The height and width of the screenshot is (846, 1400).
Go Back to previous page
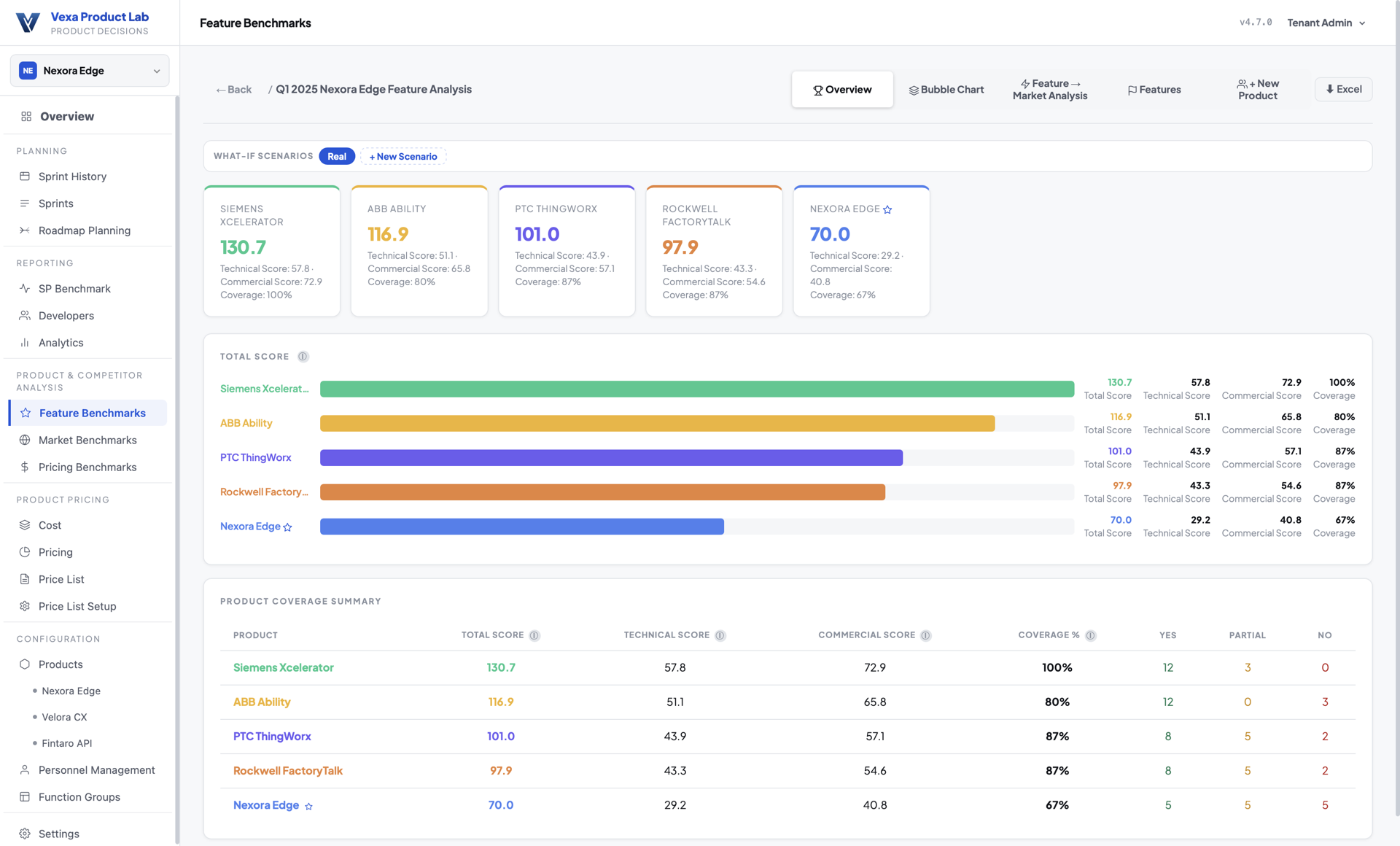tap(233, 90)
